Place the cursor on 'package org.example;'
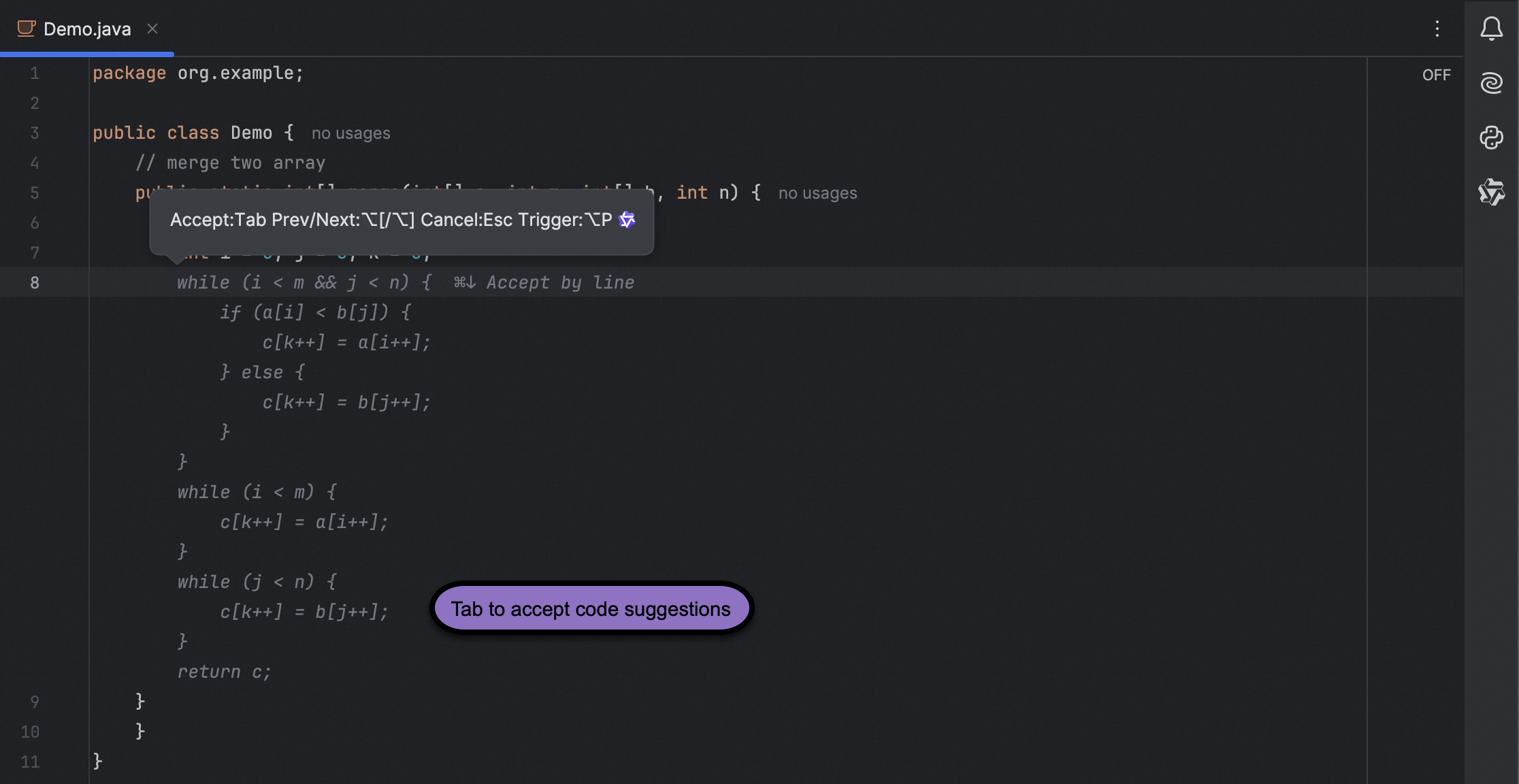This screenshot has height=784, width=1519. pos(197,73)
